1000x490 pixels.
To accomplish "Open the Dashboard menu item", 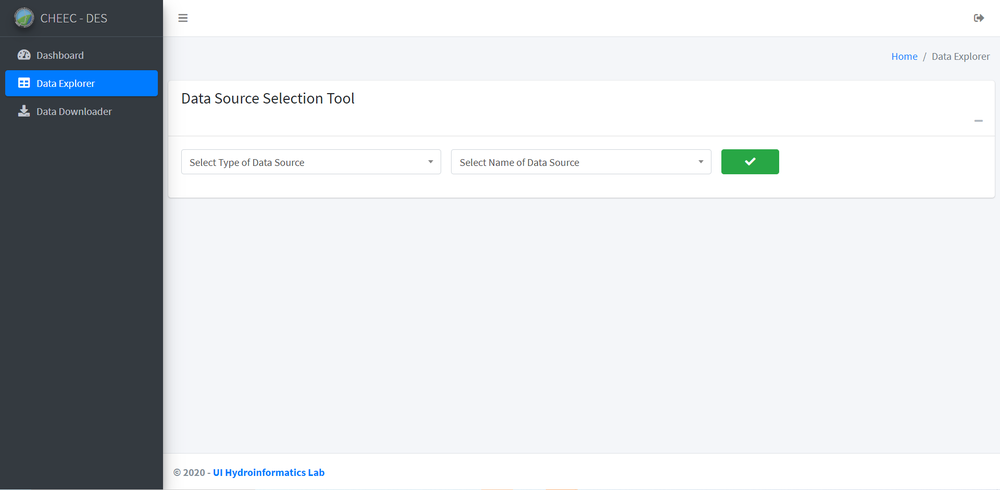I will pyautogui.click(x=60, y=55).
